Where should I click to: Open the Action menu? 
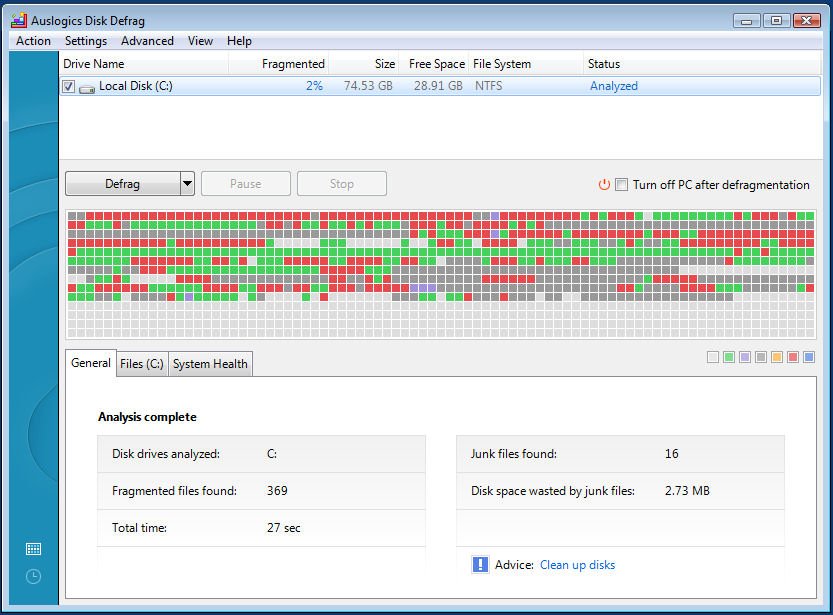pos(33,41)
